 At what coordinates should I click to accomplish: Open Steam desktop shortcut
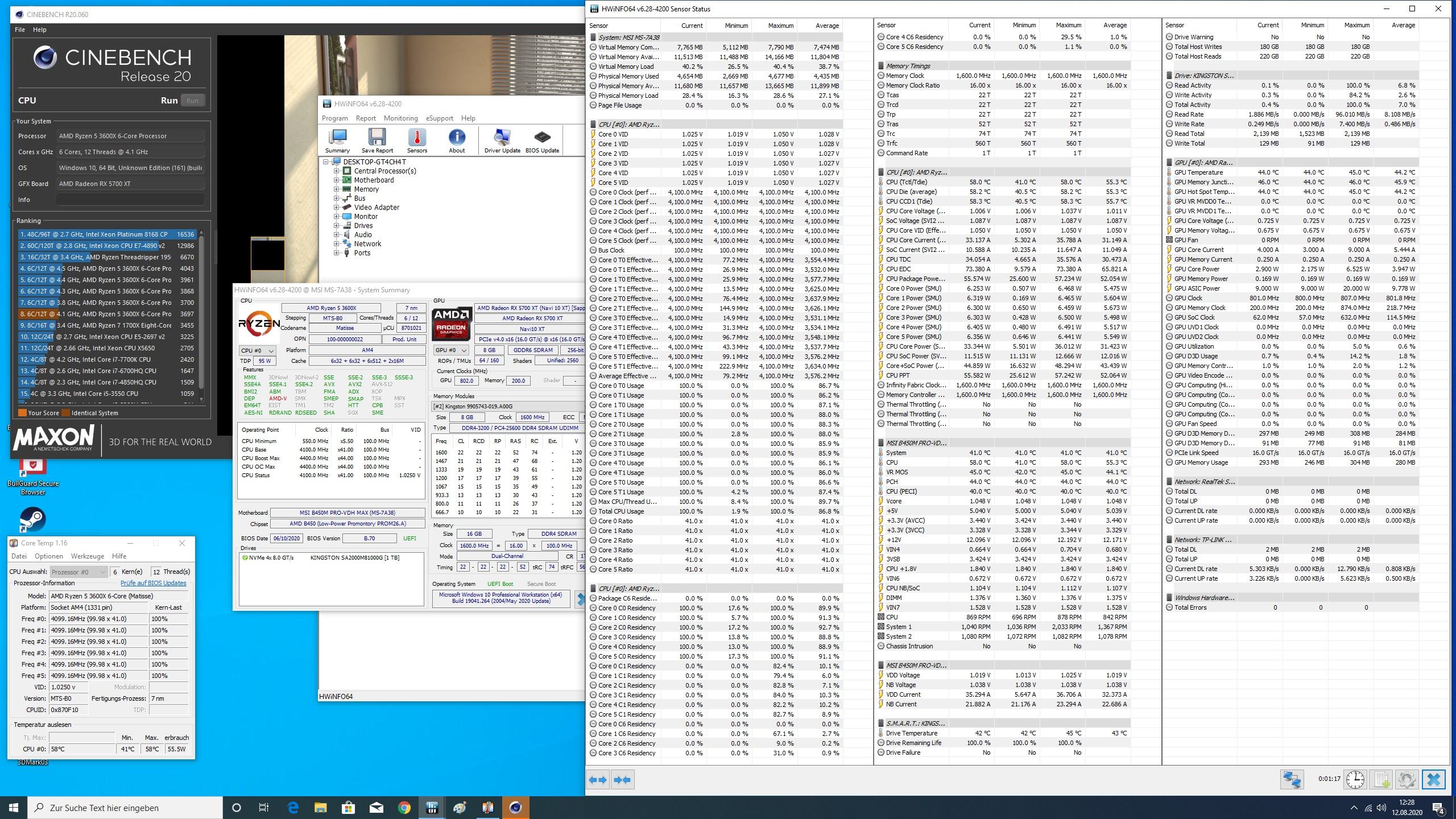pyautogui.click(x=33, y=519)
